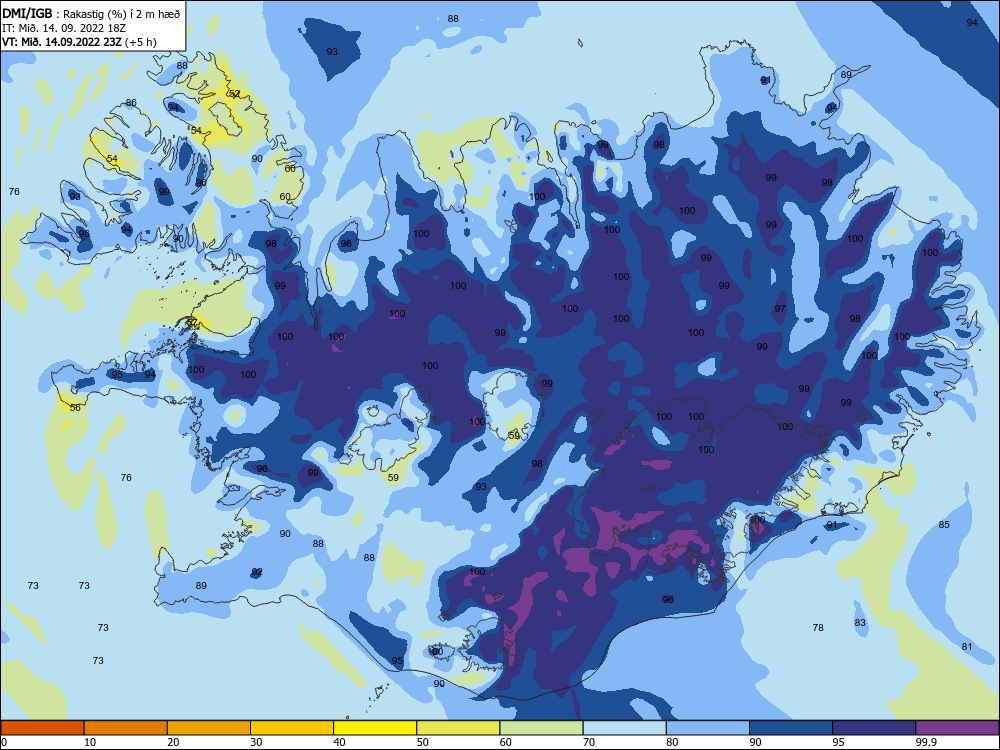1000x750 pixels.
Task: Click the '83' humidity value on the map
Action: click(x=860, y=622)
